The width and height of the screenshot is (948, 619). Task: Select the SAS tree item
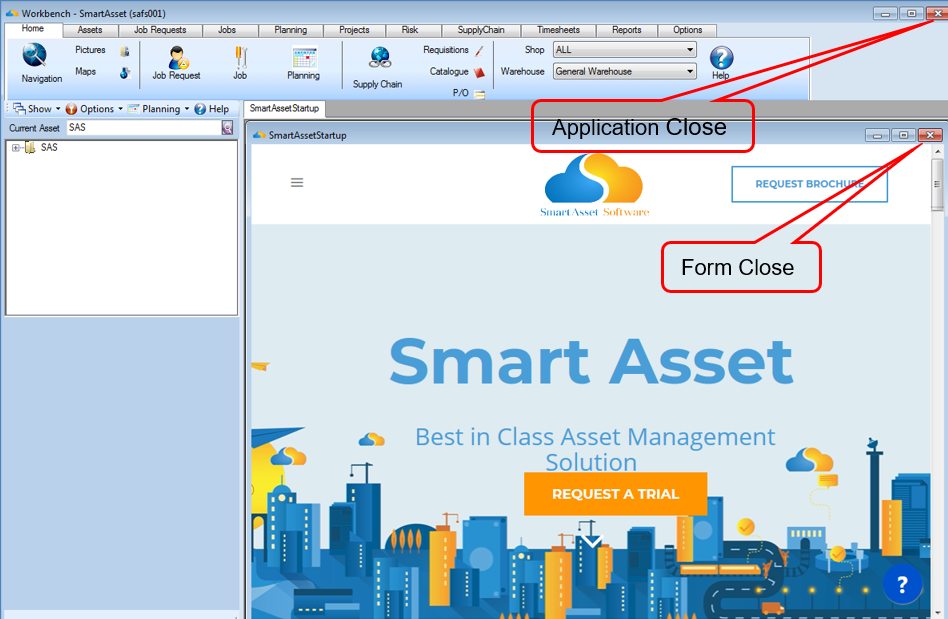point(49,147)
